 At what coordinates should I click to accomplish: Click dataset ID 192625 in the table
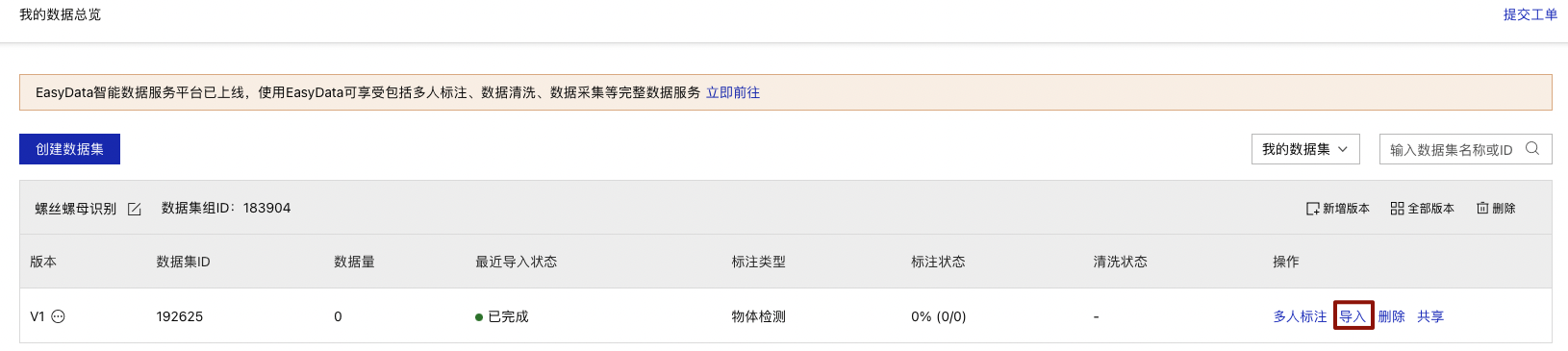click(x=180, y=316)
